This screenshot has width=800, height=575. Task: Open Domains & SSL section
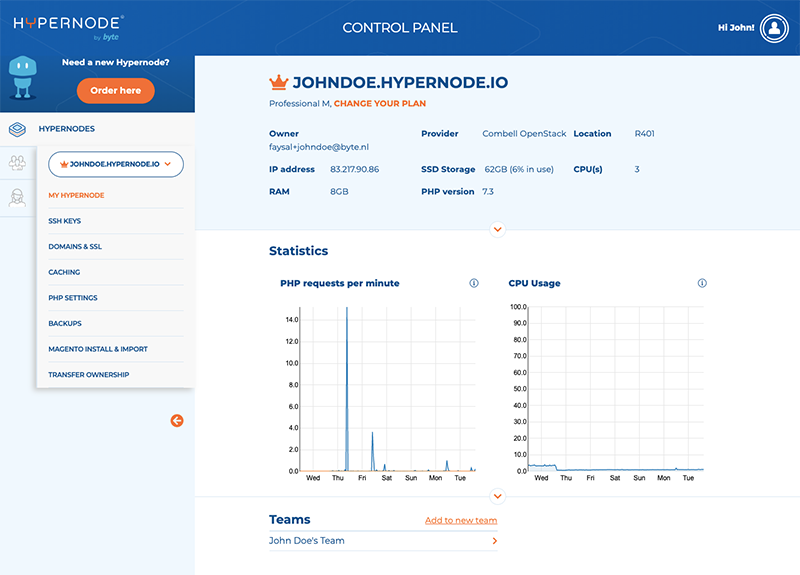(74, 246)
